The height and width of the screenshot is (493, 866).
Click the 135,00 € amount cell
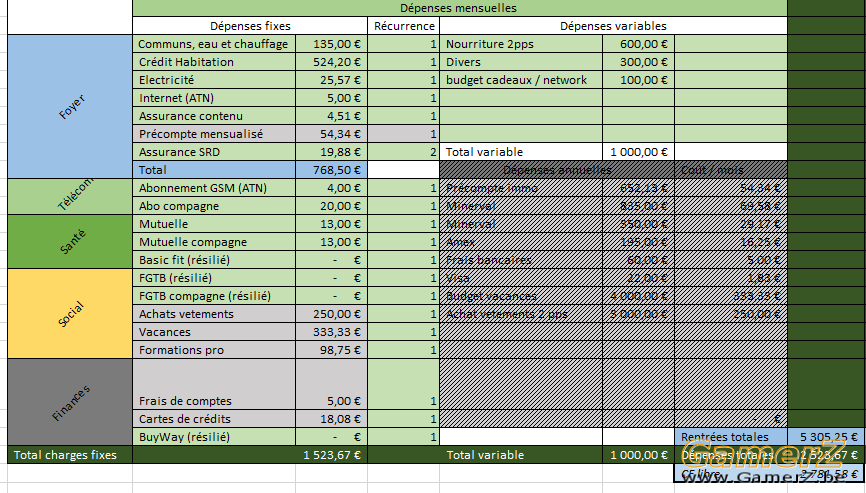click(x=331, y=44)
